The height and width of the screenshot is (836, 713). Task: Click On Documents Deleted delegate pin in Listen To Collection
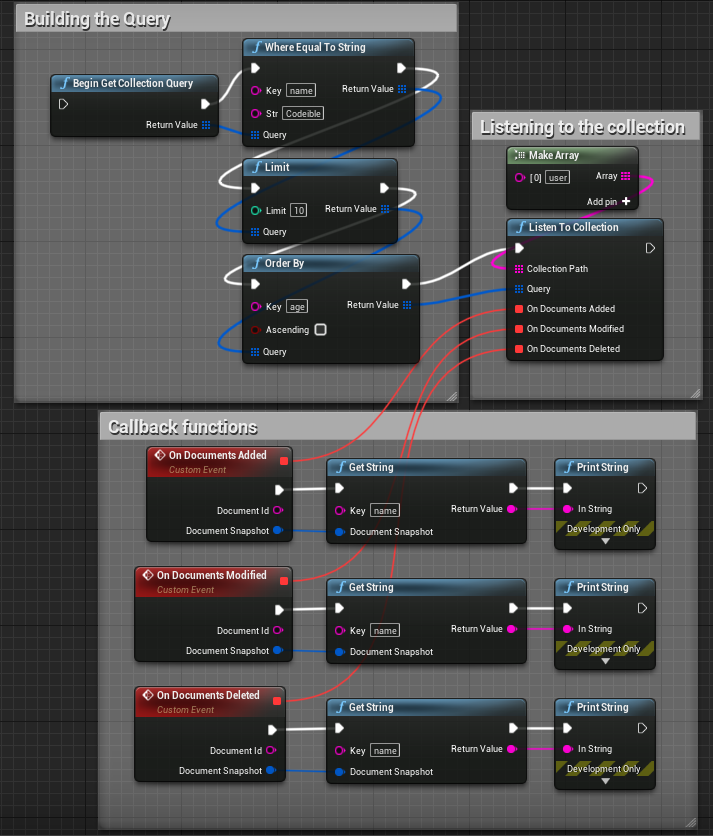[519, 349]
